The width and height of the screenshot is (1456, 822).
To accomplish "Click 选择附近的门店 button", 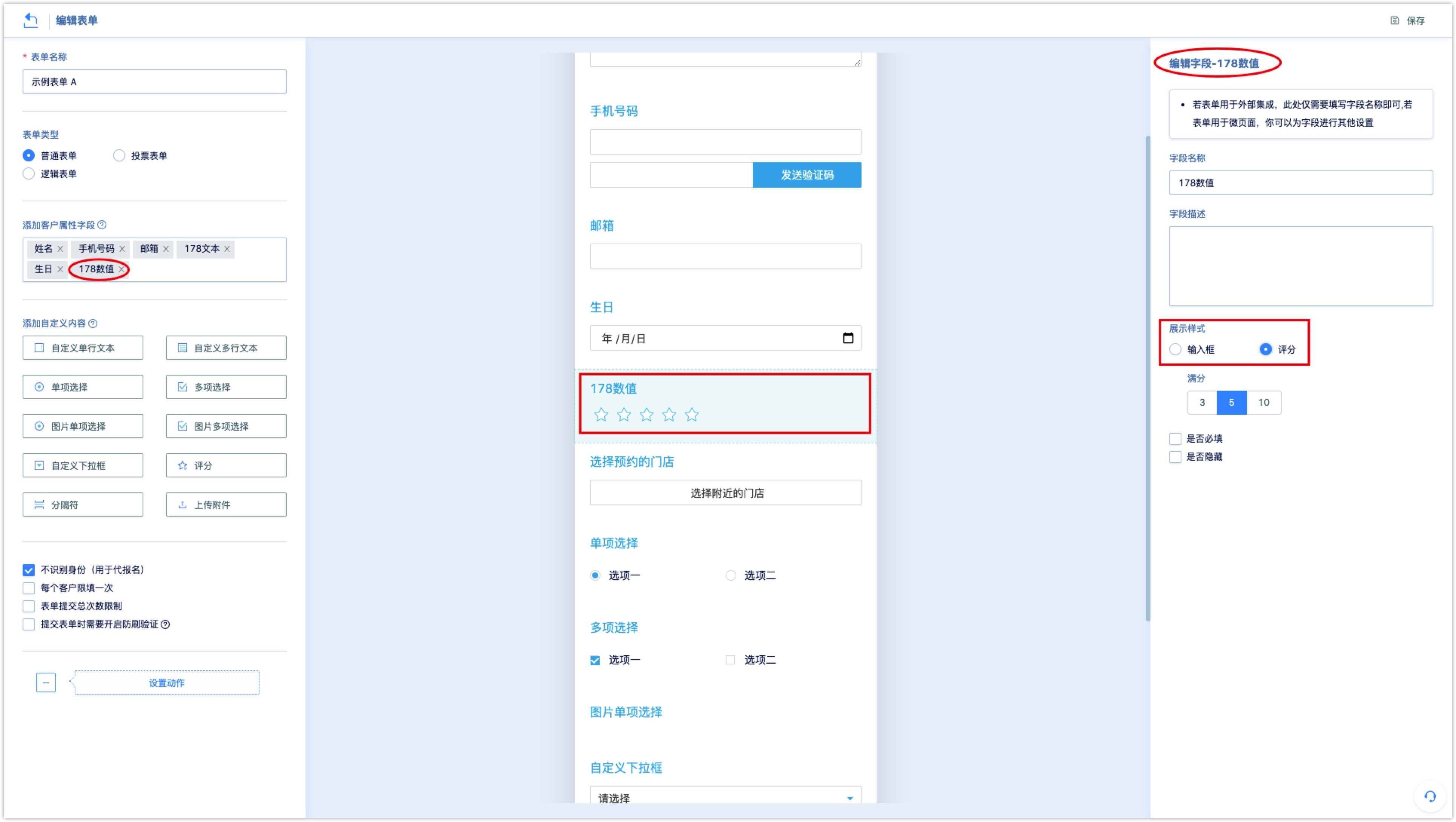I will pos(725,493).
